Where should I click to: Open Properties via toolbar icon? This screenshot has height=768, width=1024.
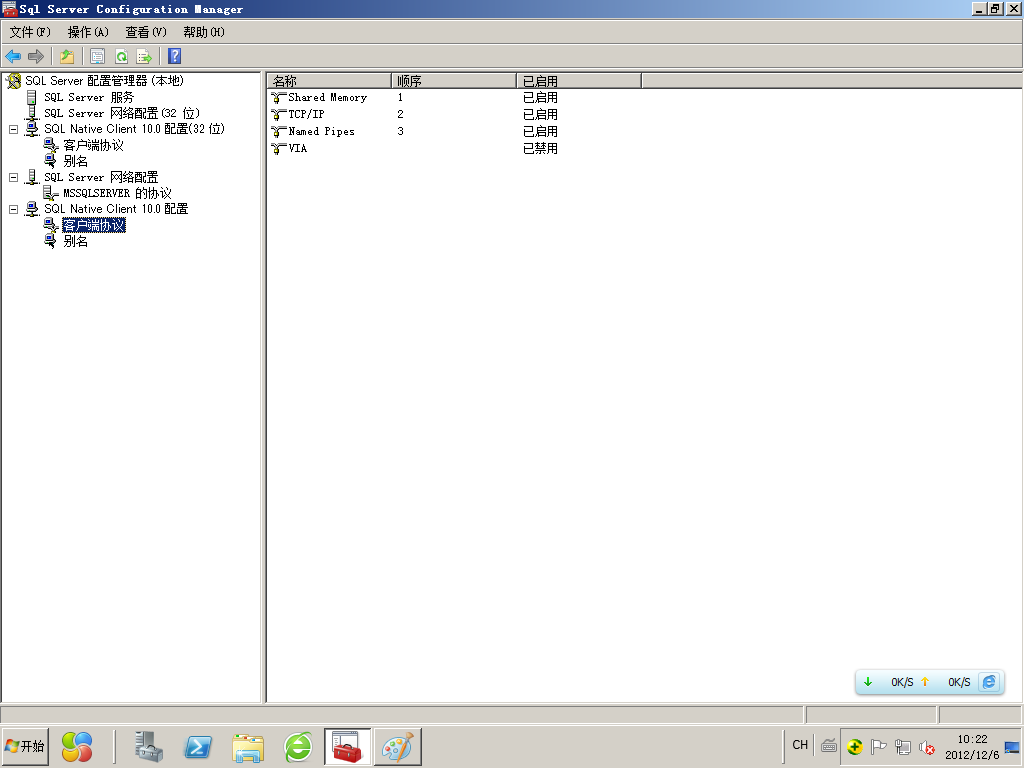(97, 57)
